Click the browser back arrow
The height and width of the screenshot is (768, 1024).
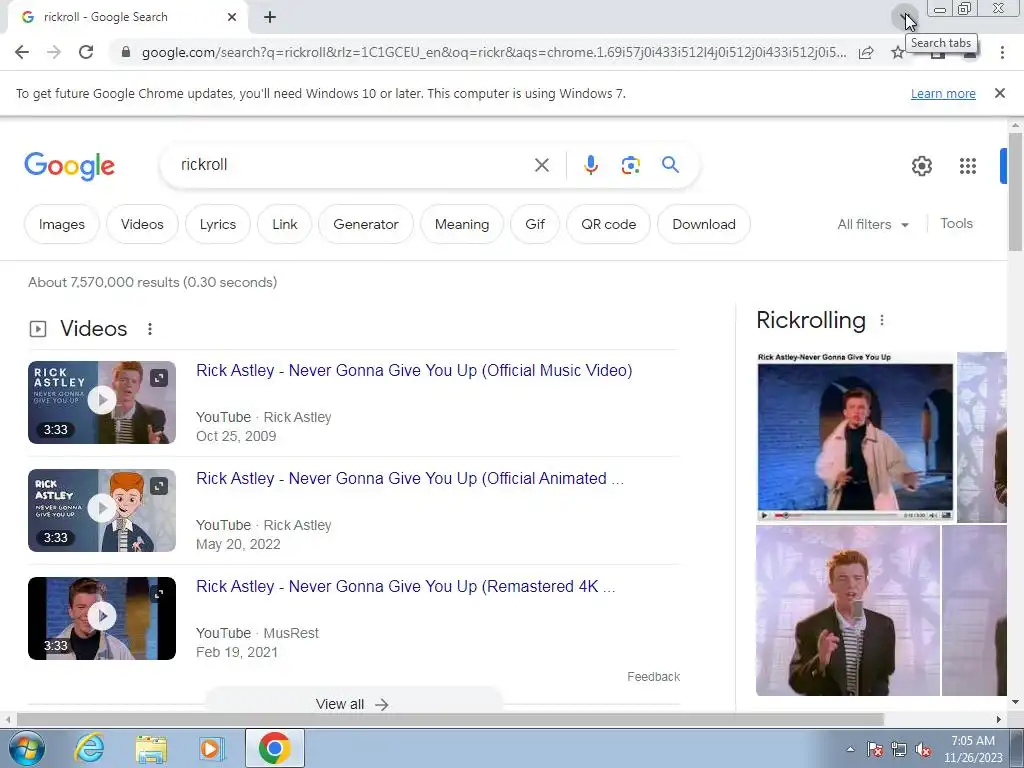click(22, 52)
